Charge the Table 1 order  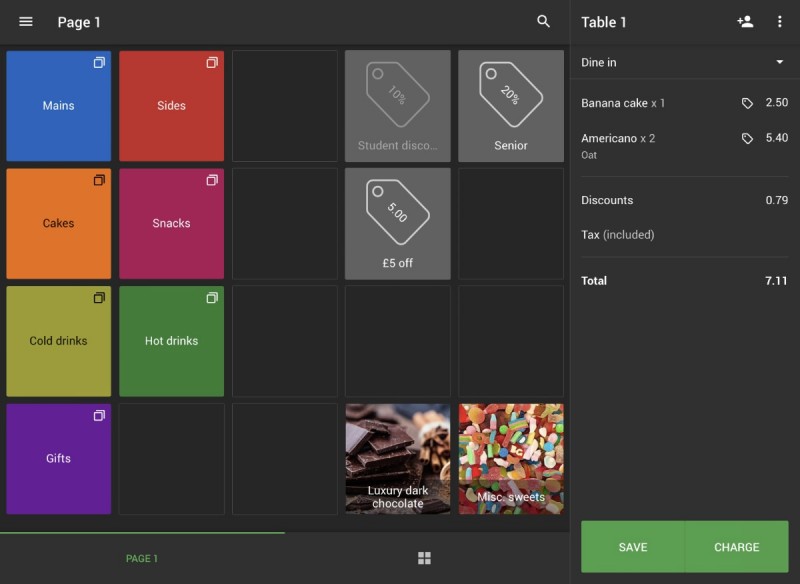point(737,547)
